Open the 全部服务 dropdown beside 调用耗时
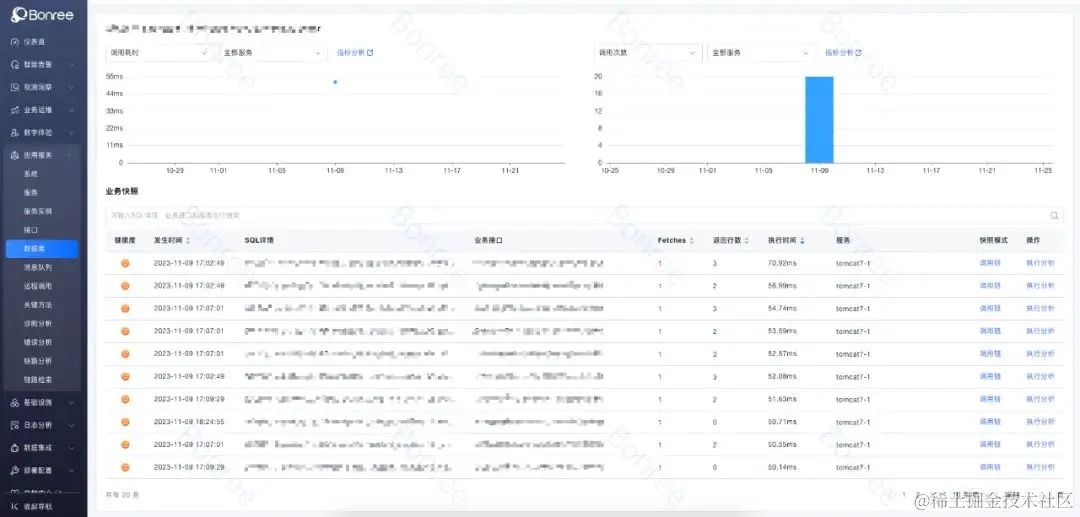 [272, 52]
